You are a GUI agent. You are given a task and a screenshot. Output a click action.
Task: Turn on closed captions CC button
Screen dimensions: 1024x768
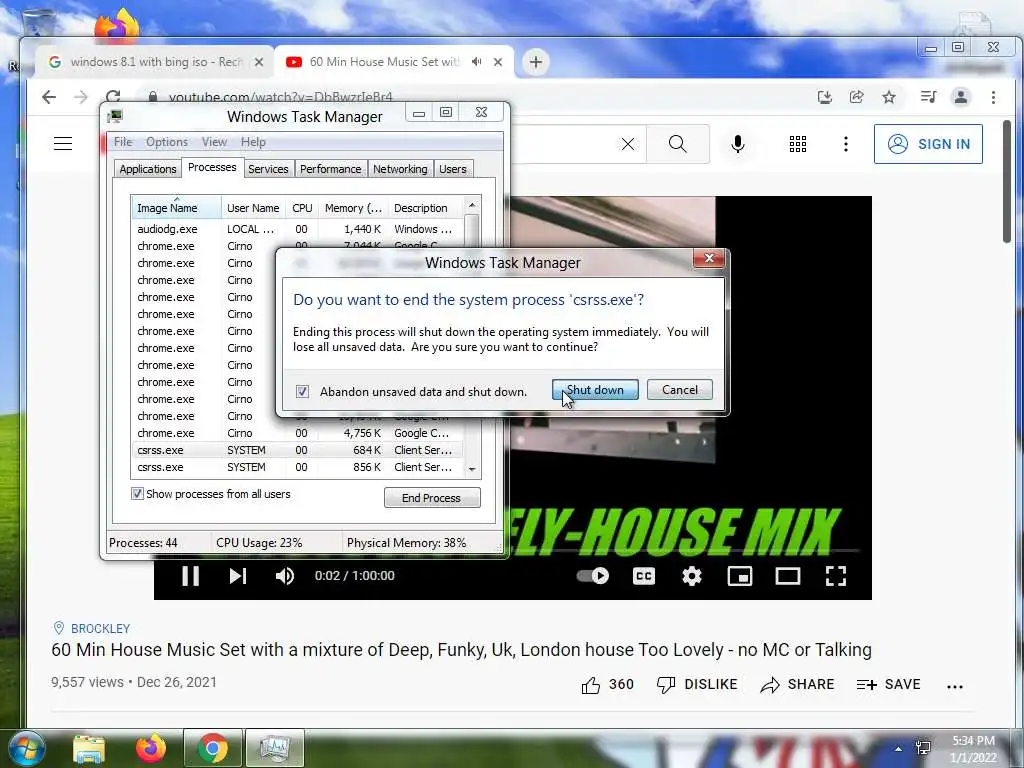point(643,575)
